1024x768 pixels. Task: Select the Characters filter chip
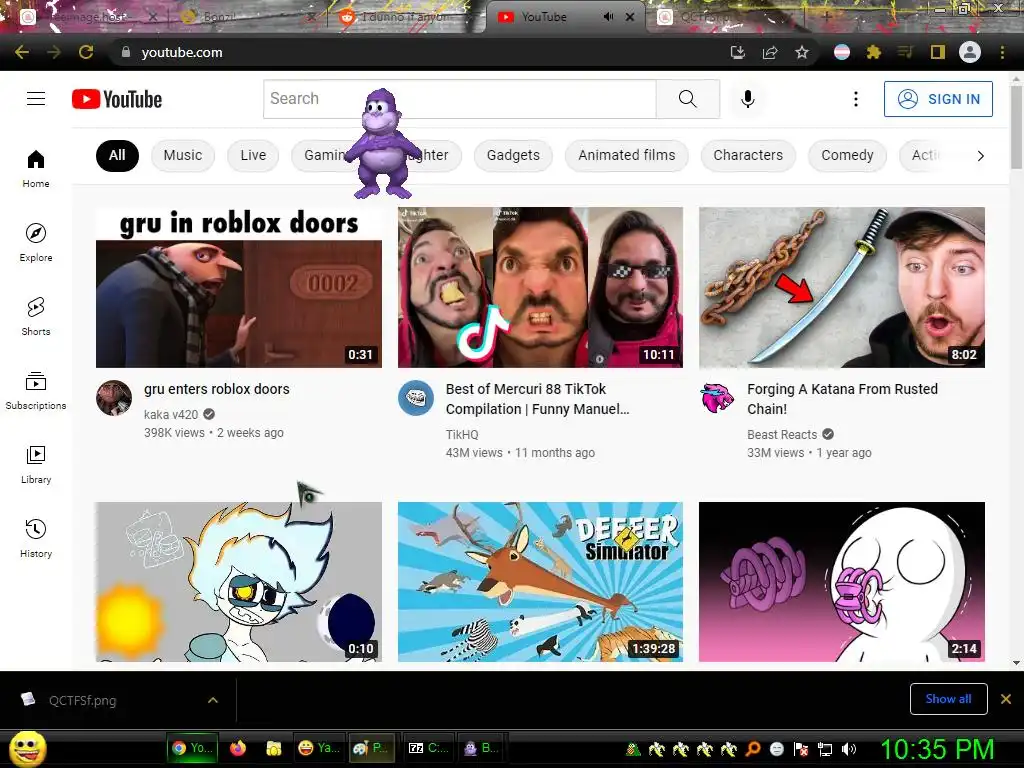[748, 155]
